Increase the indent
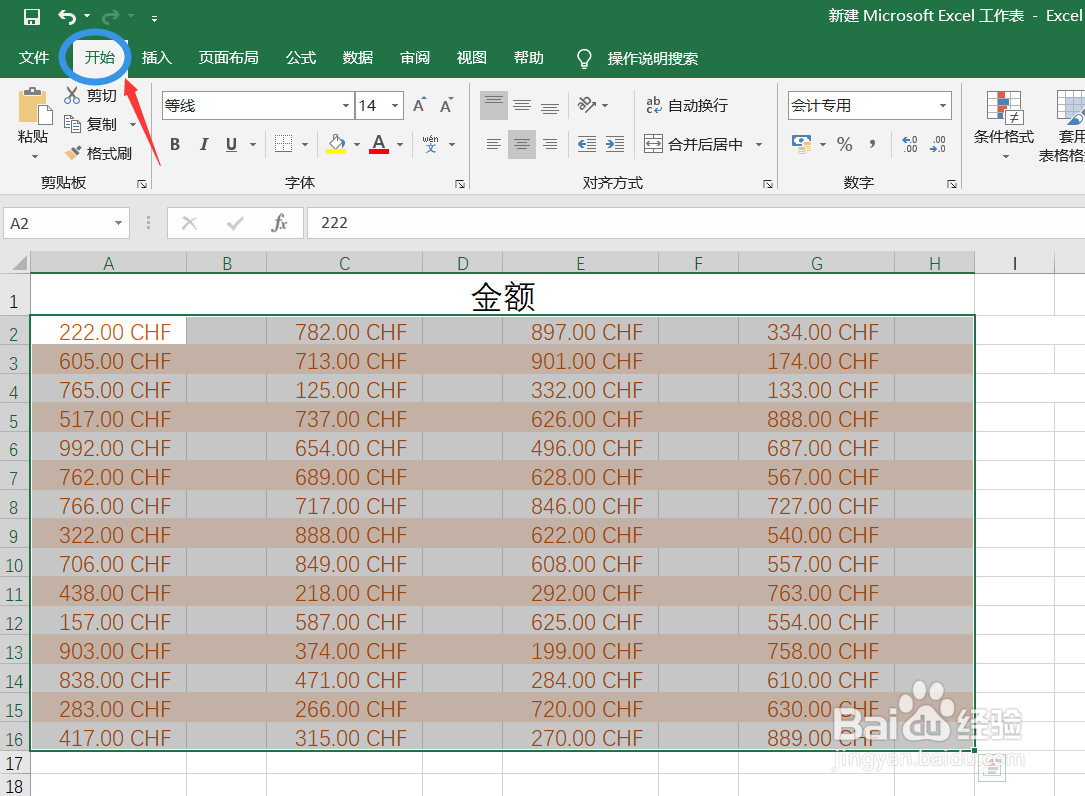 point(614,144)
